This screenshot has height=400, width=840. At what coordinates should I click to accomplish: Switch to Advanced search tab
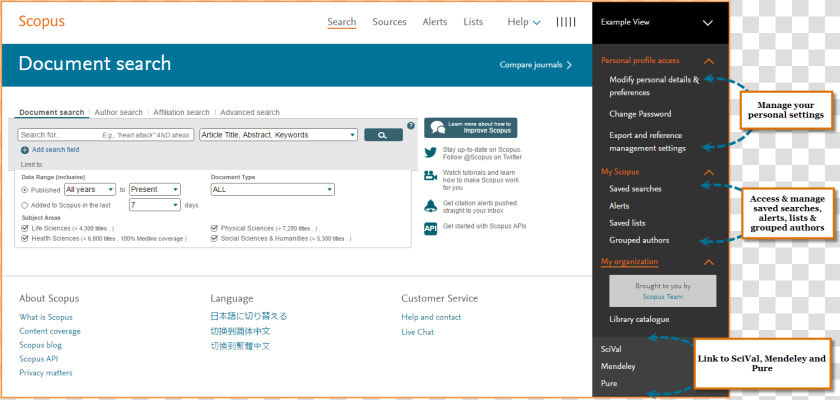[250, 112]
